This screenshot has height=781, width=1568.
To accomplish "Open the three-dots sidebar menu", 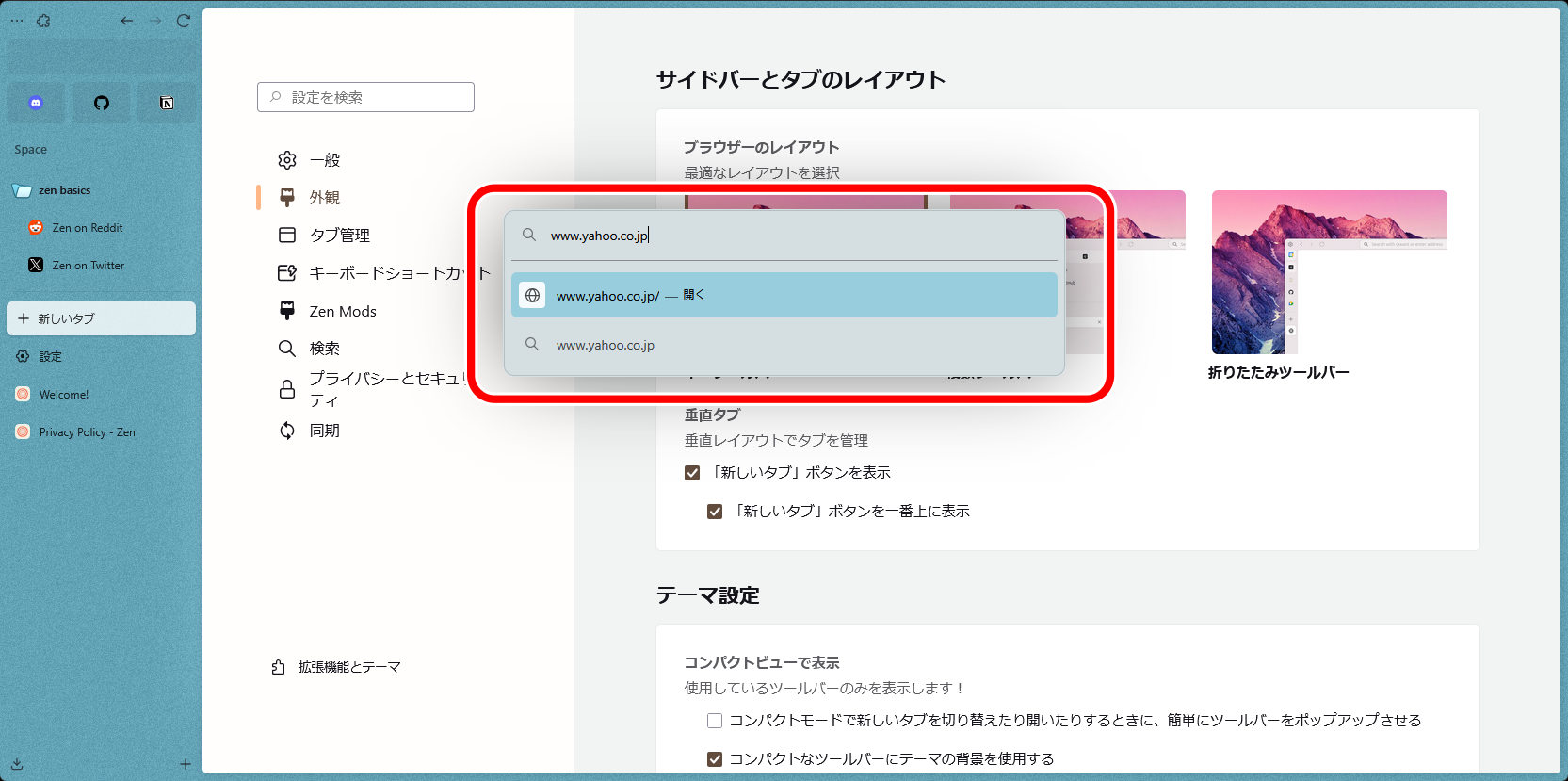I will (17, 21).
